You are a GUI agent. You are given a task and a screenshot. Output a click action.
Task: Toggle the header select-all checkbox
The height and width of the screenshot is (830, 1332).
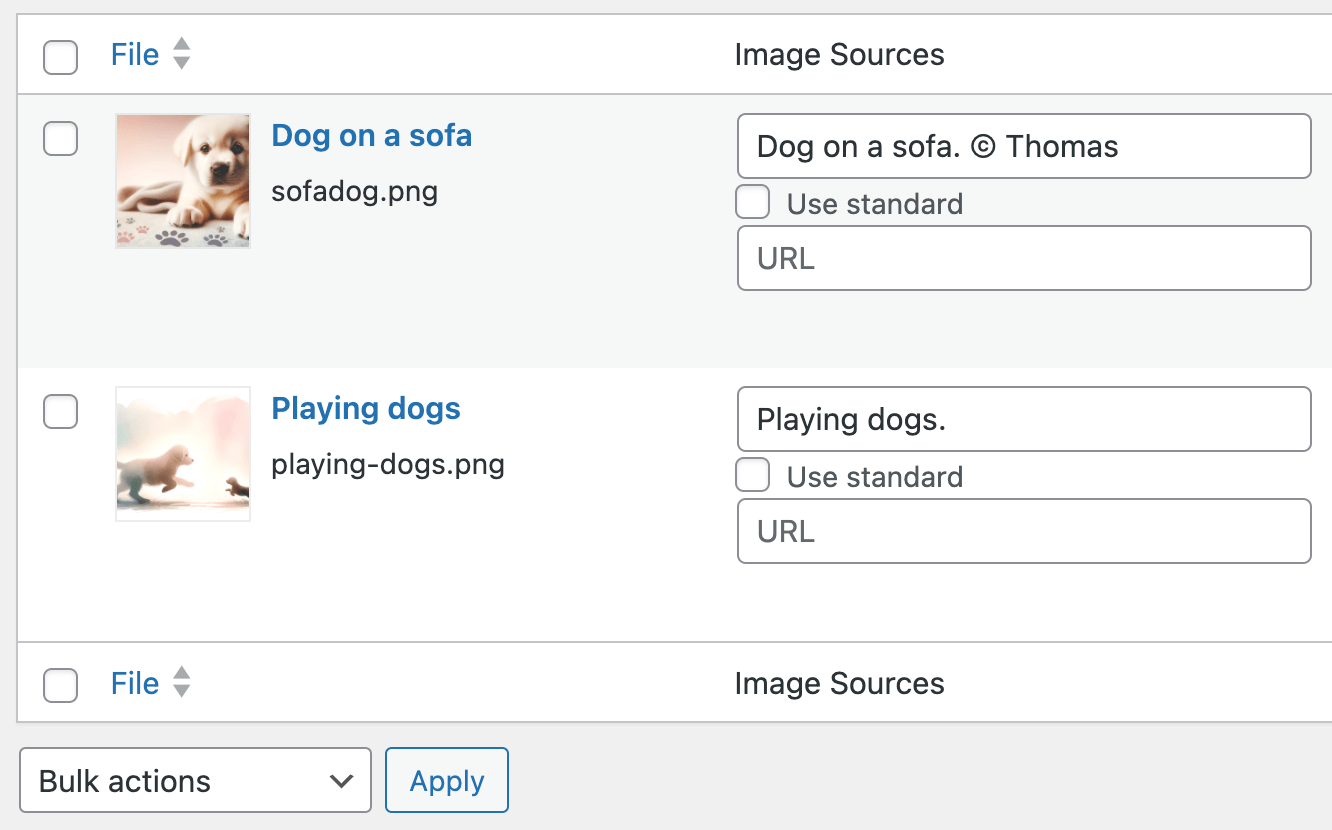(x=61, y=57)
